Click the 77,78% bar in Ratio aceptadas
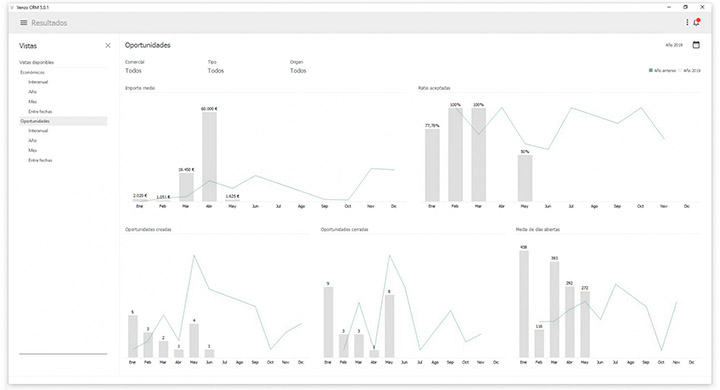The width and height of the screenshot is (720, 390). (432, 165)
